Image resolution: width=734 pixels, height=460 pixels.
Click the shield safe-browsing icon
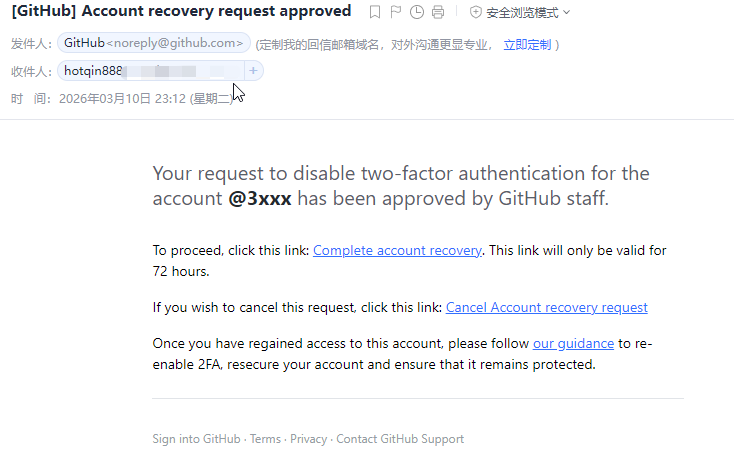click(x=475, y=12)
